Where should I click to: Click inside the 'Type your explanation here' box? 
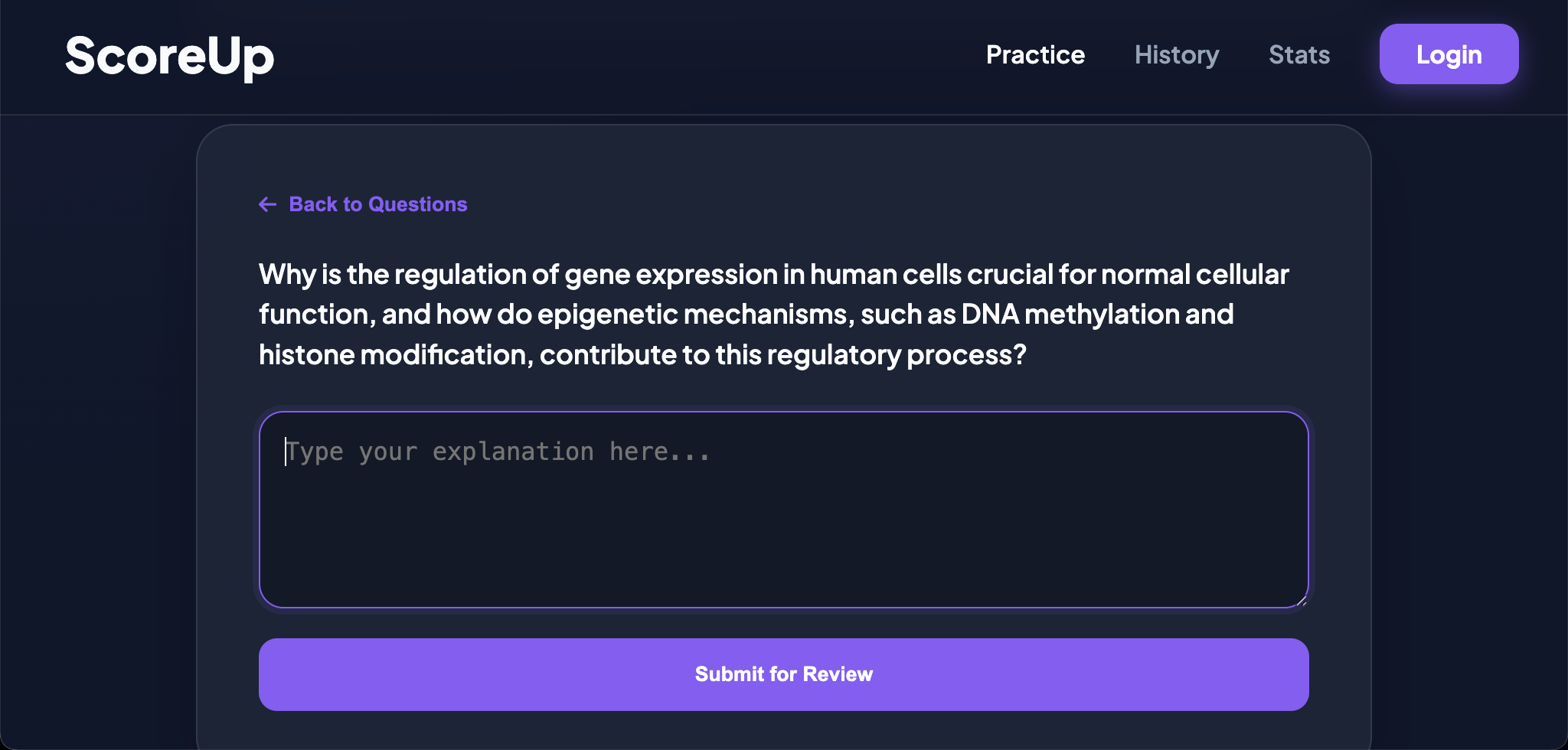coord(784,510)
